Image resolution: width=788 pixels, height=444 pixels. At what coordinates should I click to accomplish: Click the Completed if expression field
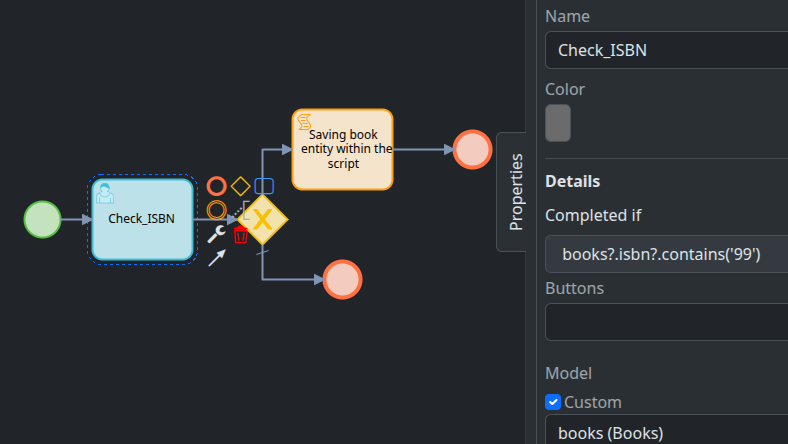[x=666, y=255]
